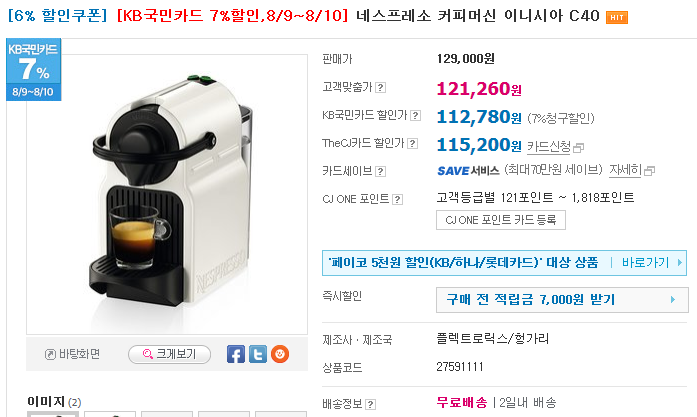The image size is (697, 417).
Task: Open help icon next to 카드세이브
Action: tap(381, 171)
